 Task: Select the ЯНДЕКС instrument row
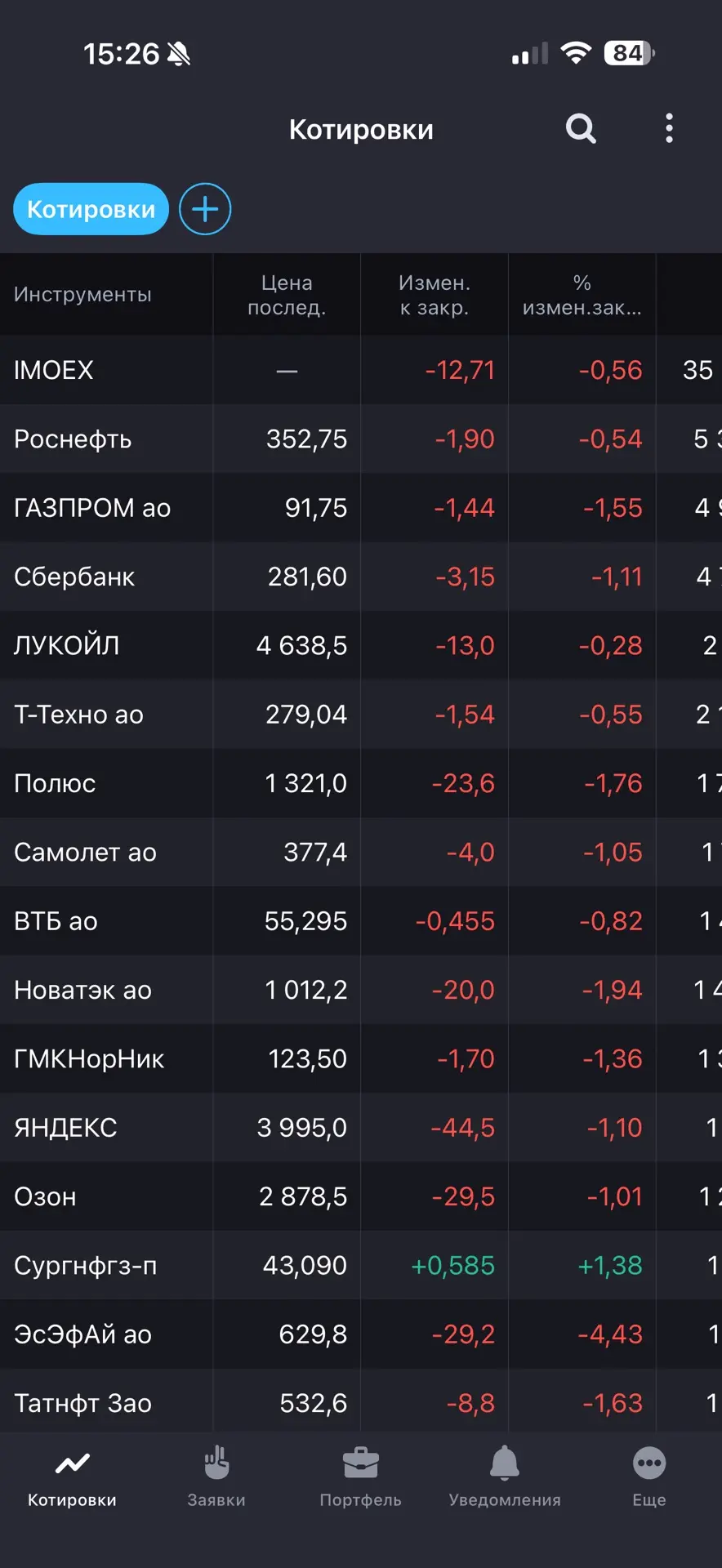(361, 1127)
